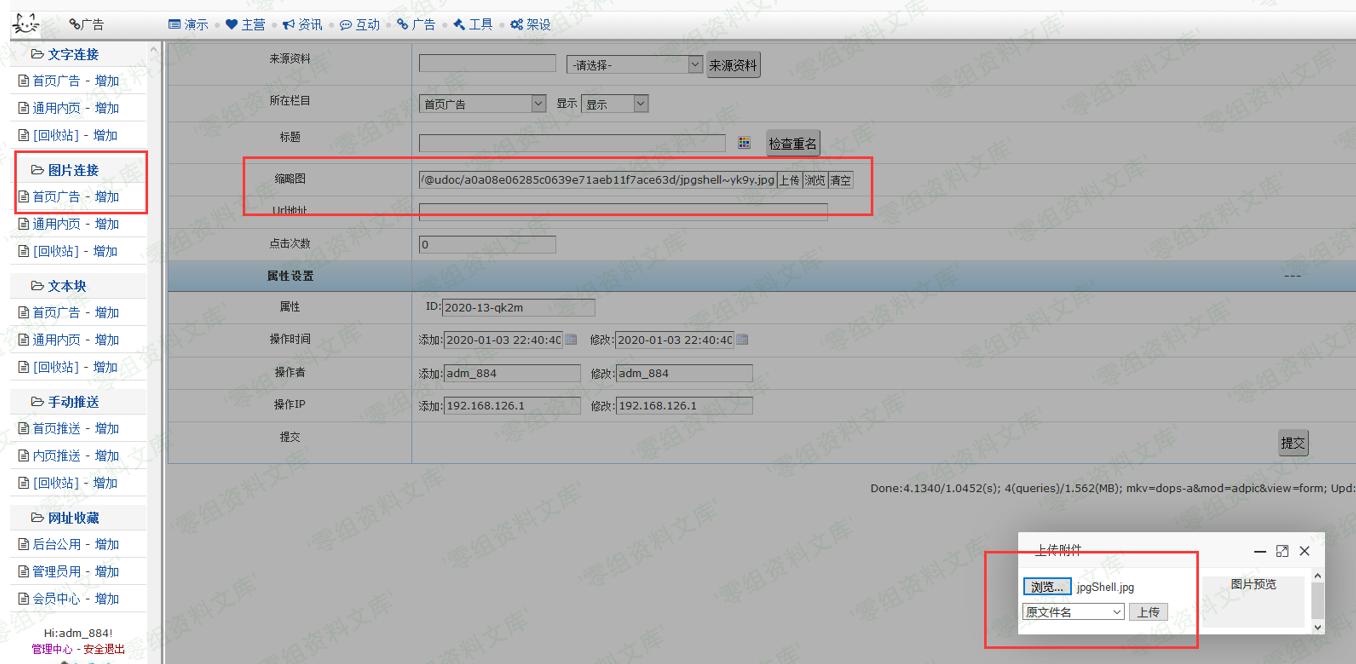
Task: Open the 工具 menu in top bar
Action: pos(467,24)
